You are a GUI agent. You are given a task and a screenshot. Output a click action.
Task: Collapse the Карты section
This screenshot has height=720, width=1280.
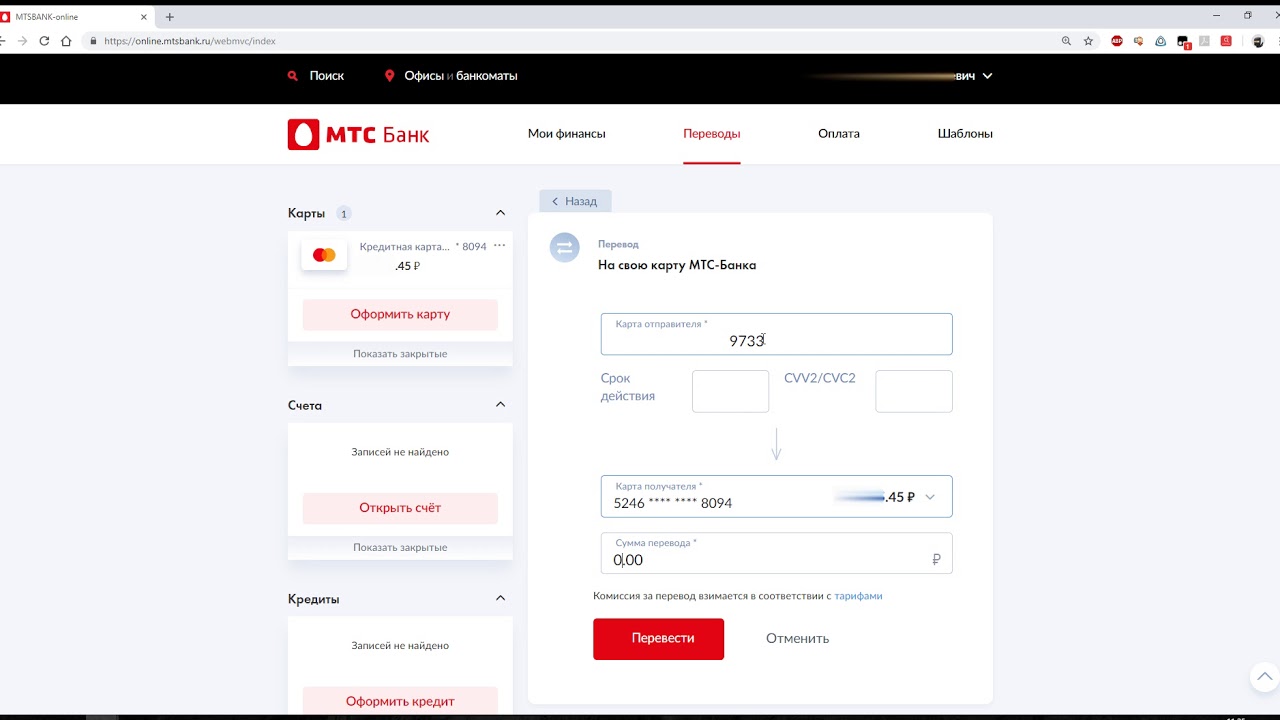[501, 213]
